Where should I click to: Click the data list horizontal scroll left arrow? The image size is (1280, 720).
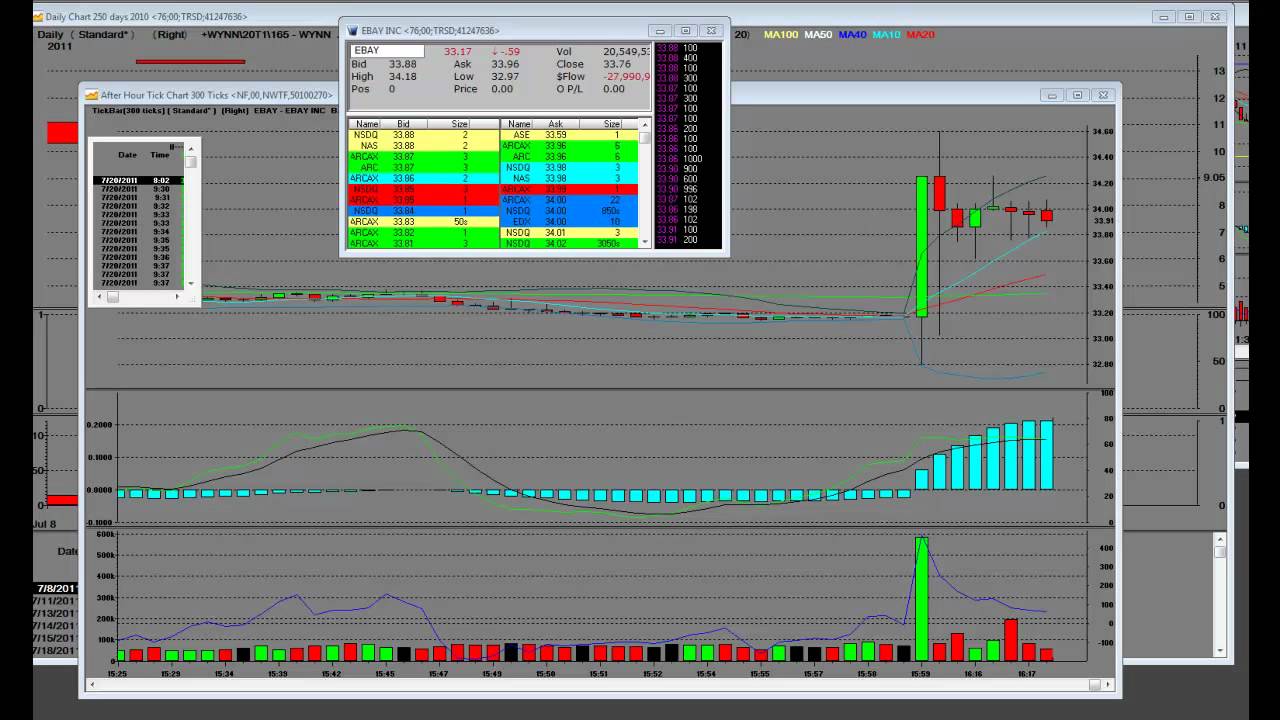[99, 297]
